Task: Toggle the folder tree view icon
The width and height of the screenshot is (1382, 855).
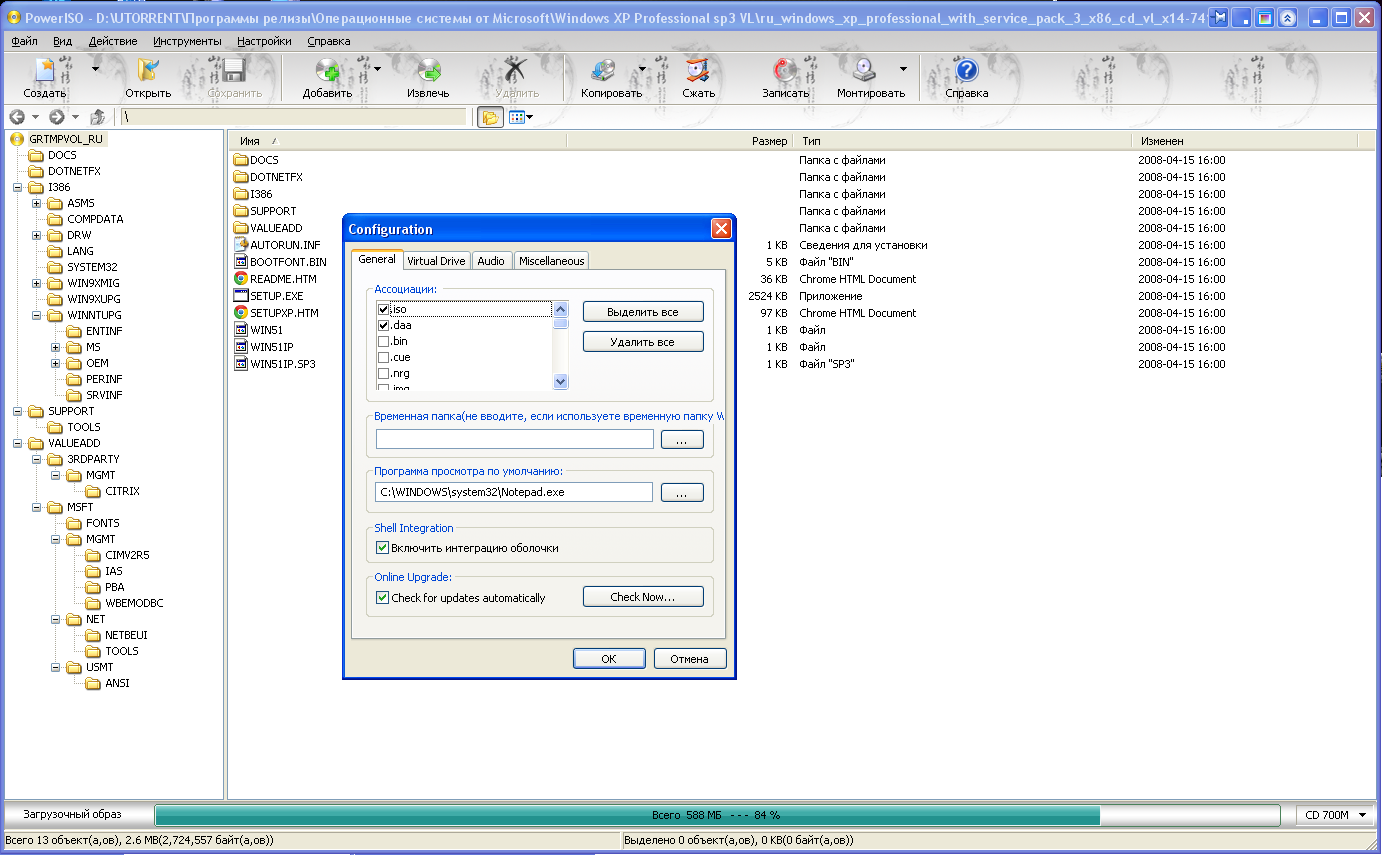Action: 490,117
